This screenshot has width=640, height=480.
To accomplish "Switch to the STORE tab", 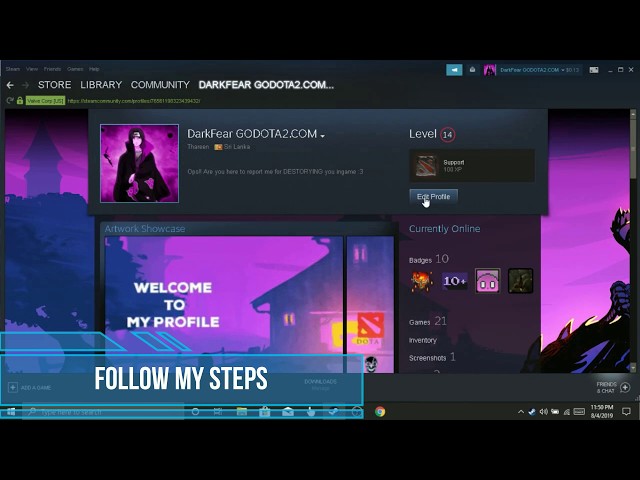I will click(54, 85).
